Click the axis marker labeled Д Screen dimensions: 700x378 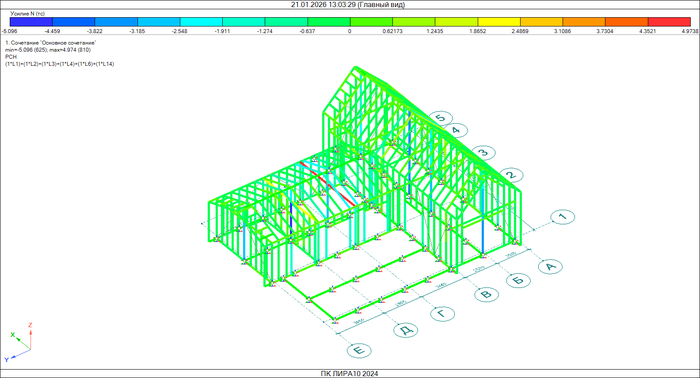tap(406, 330)
